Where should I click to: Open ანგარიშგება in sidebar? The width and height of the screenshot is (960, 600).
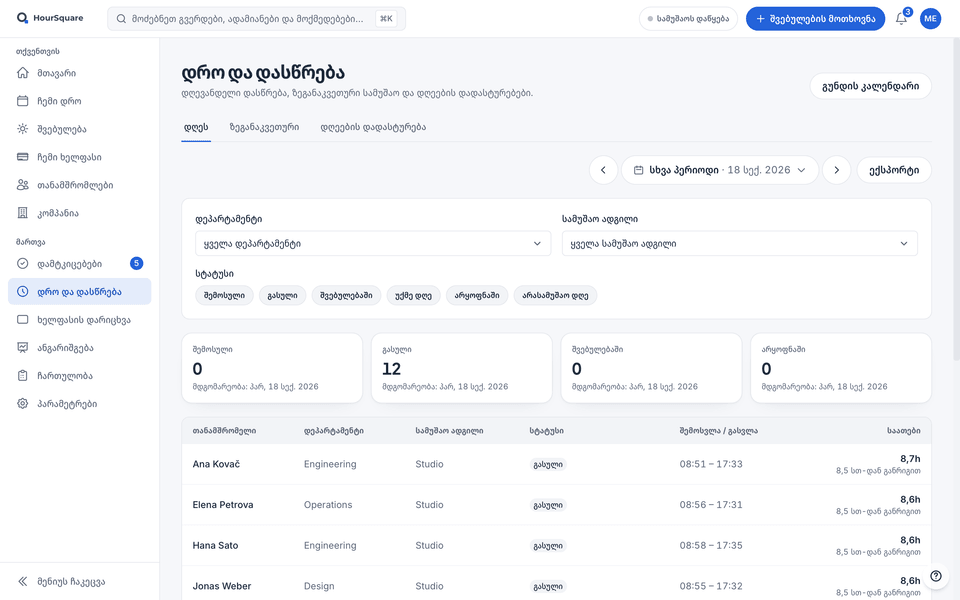(x=80, y=348)
